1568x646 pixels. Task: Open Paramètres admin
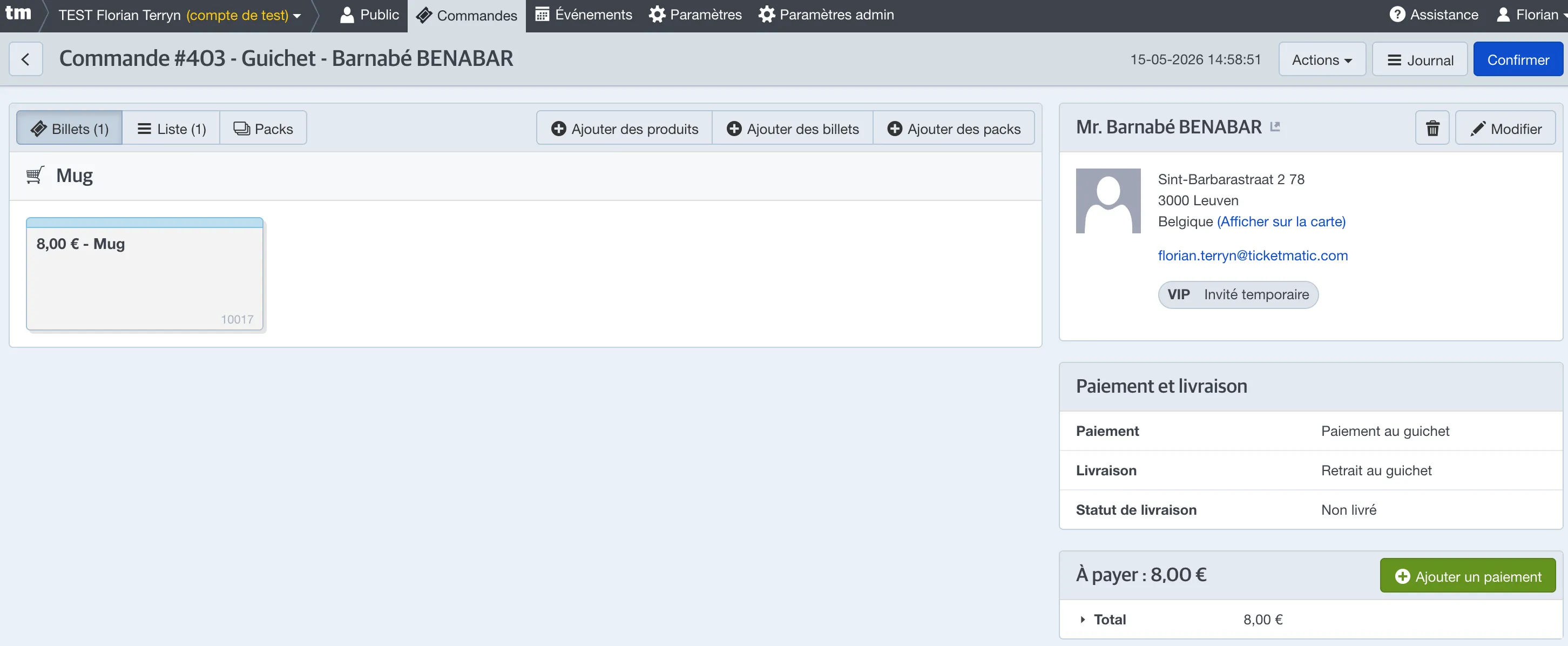pos(826,15)
